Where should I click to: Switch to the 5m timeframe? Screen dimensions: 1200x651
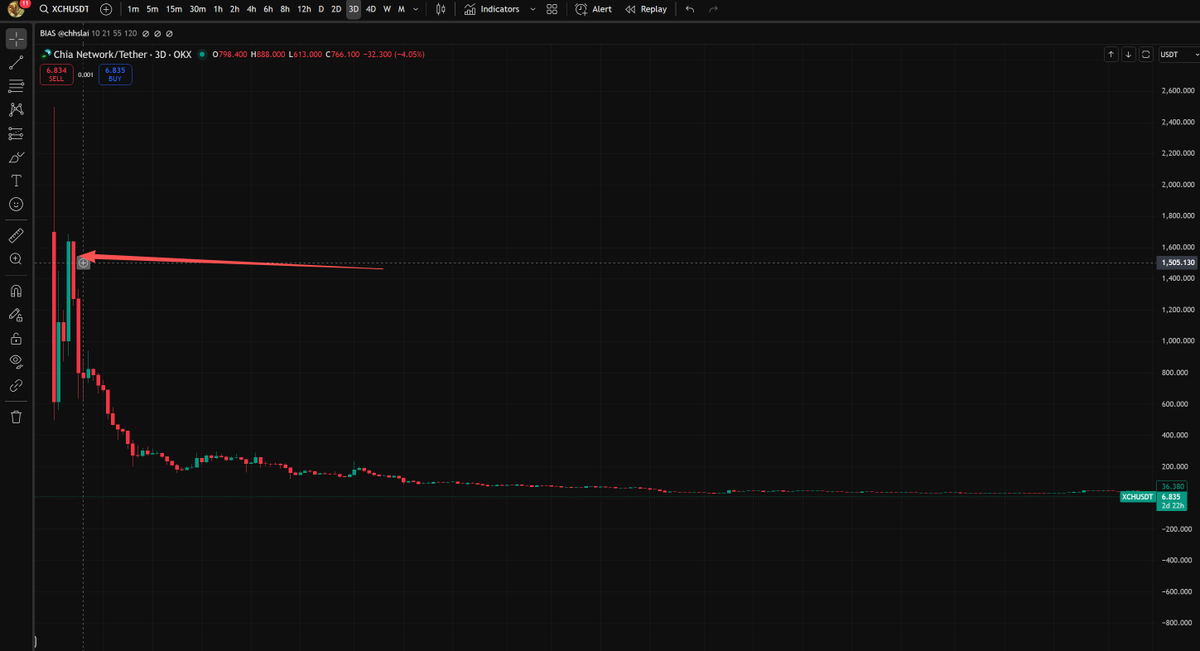[152, 9]
